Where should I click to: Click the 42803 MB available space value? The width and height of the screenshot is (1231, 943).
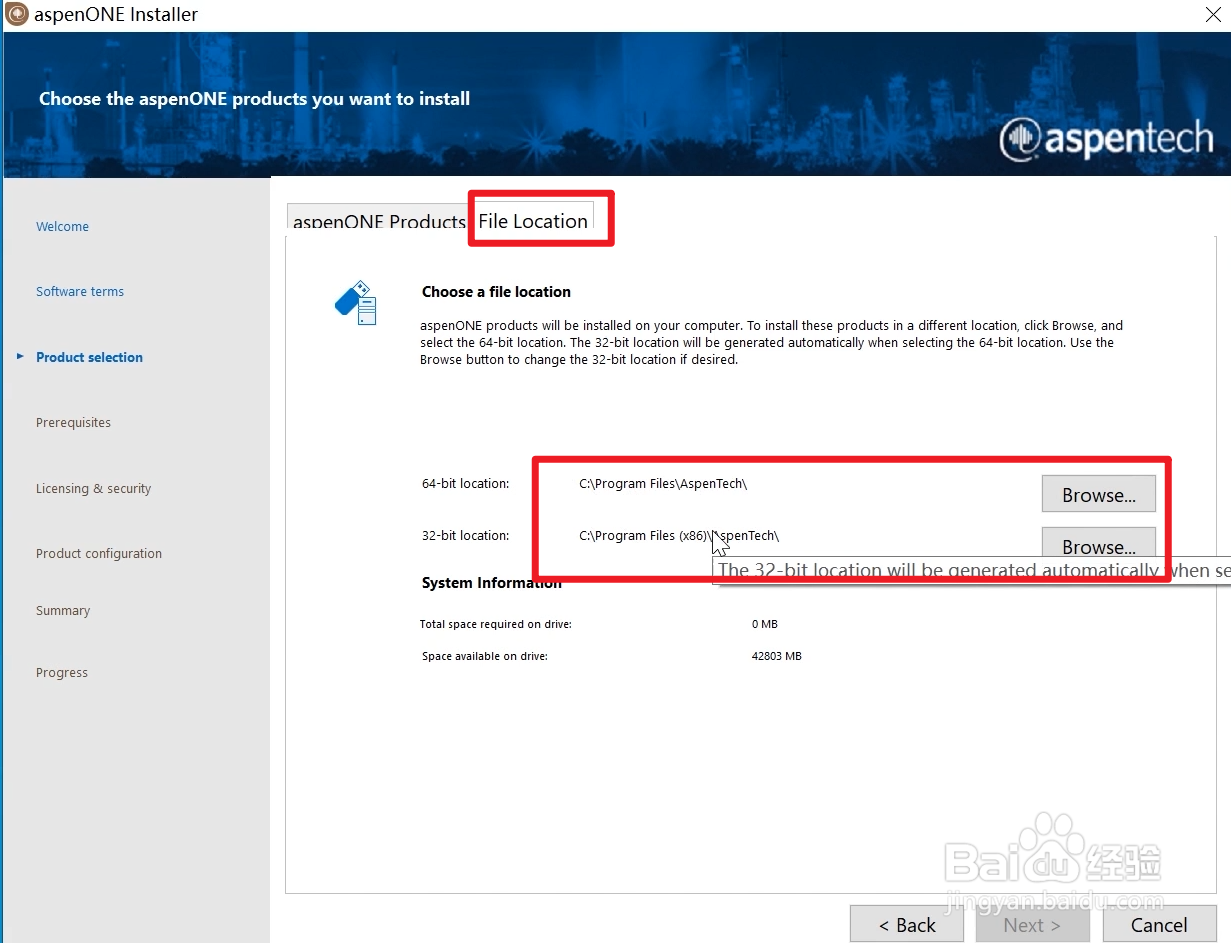[x=777, y=657]
